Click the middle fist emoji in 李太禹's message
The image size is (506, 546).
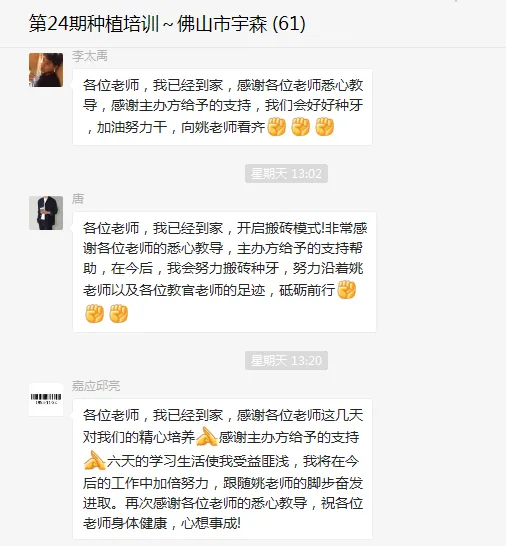301,126
